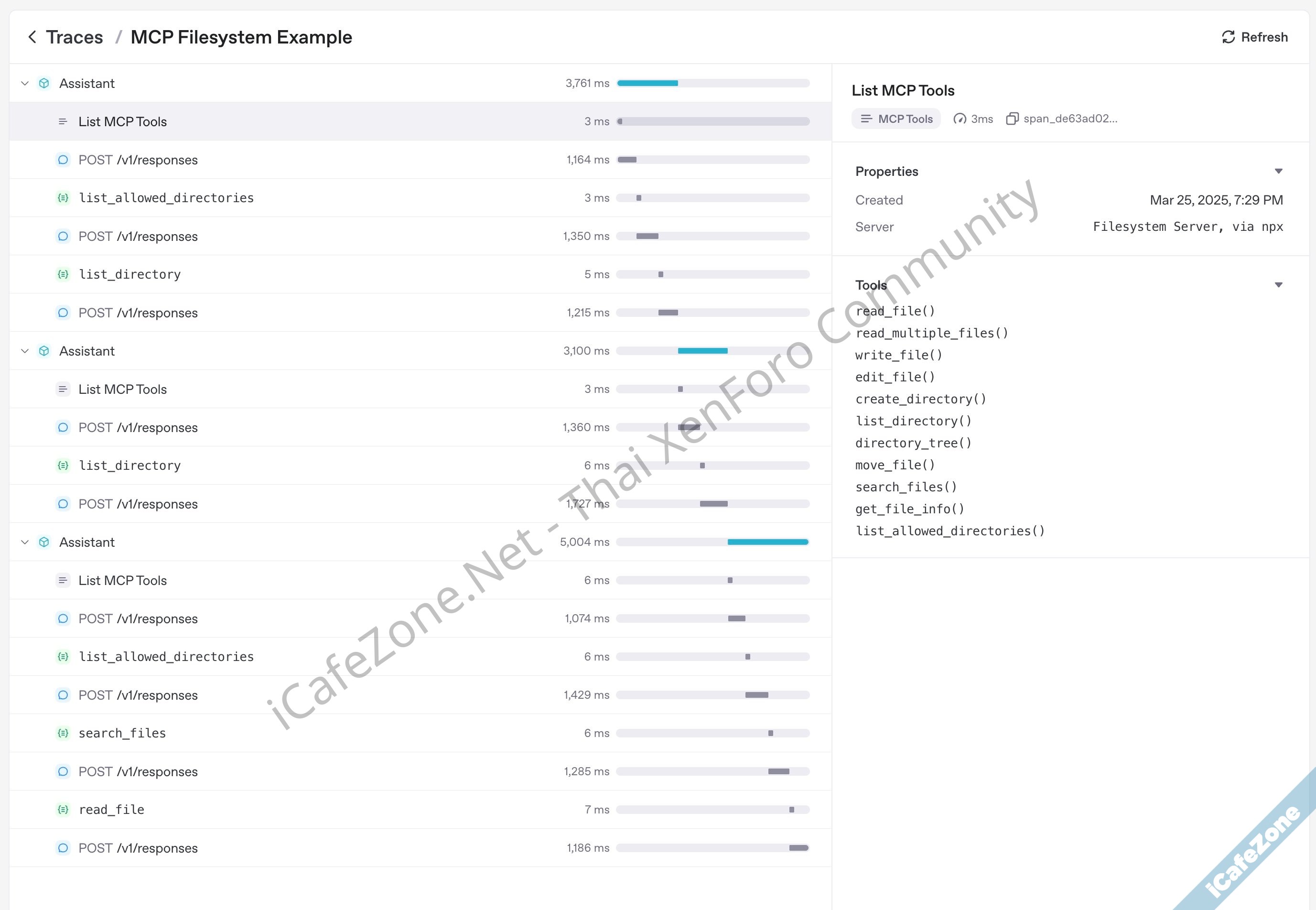Image resolution: width=1316 pixels, height=910 pixels.
Task: Collapse the first Assistant span group
Action: point(24,83)
